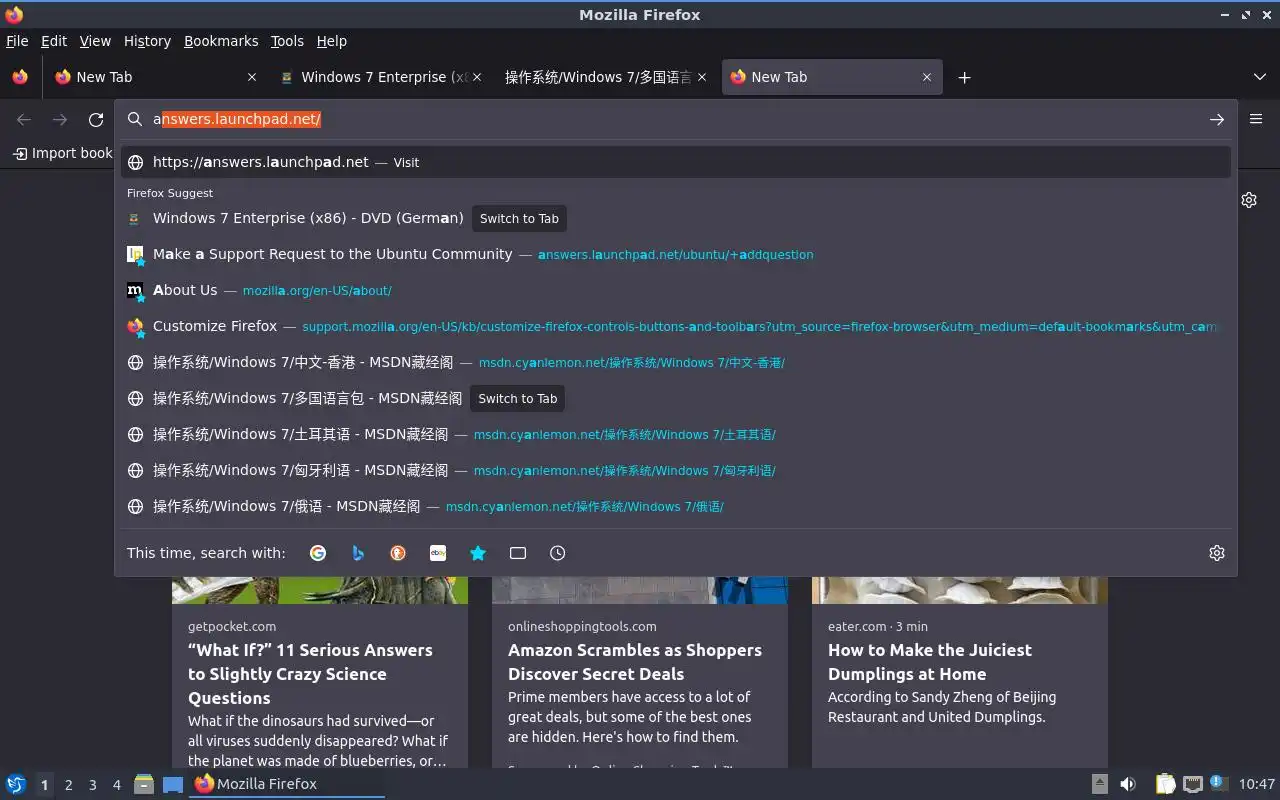Open the Help menu

(x=332, y=41)
